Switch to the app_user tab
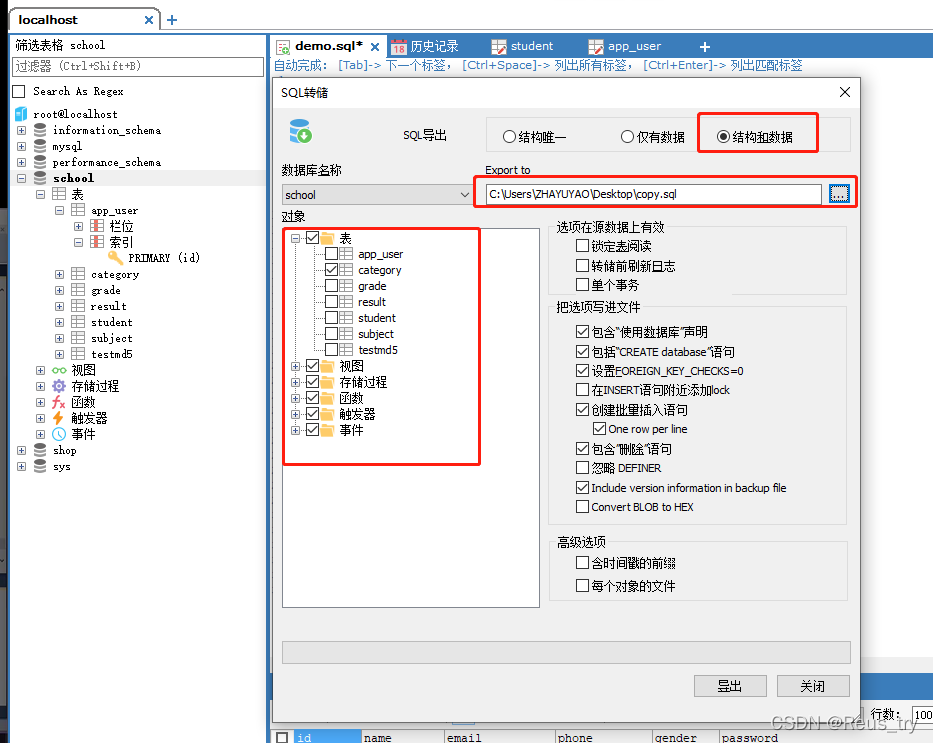The width and height of the screenshot is (933, 743). click(625, 46)
